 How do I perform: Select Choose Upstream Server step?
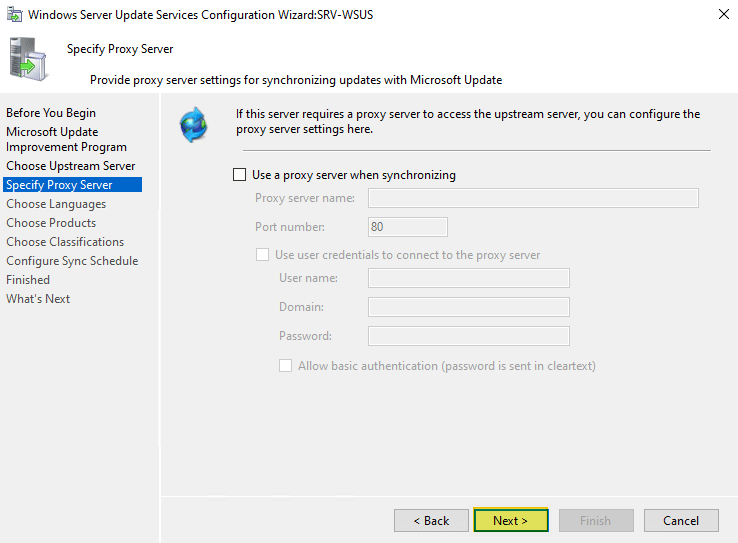70,166
